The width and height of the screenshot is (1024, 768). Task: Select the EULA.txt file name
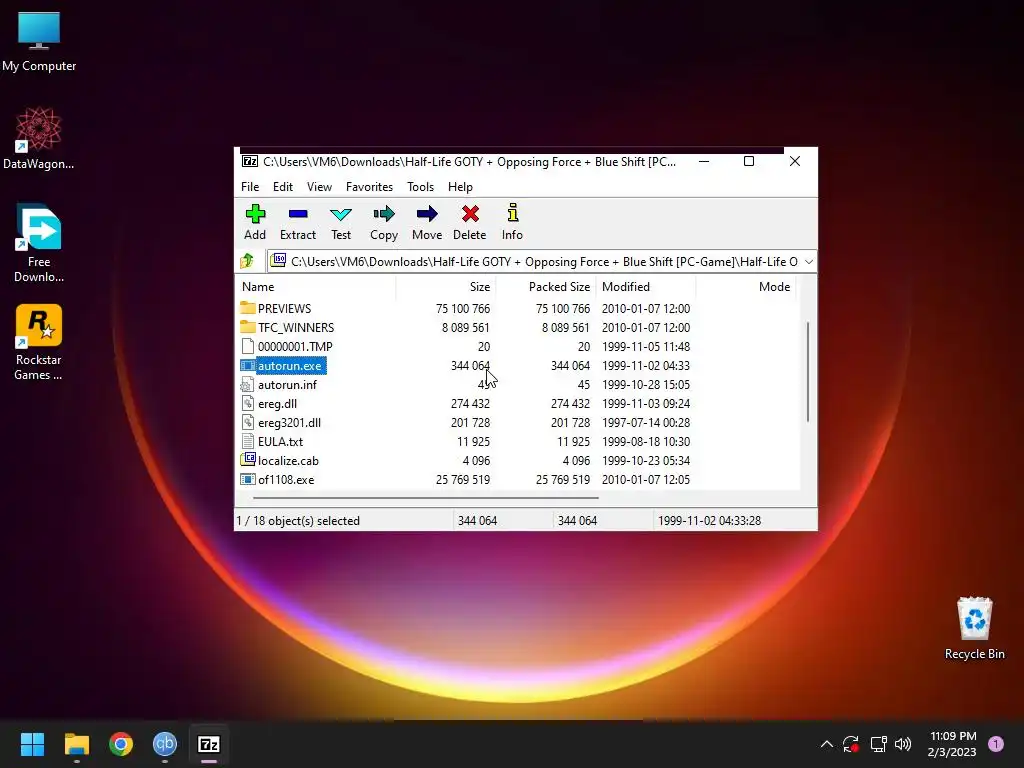[x=281, y=441]
